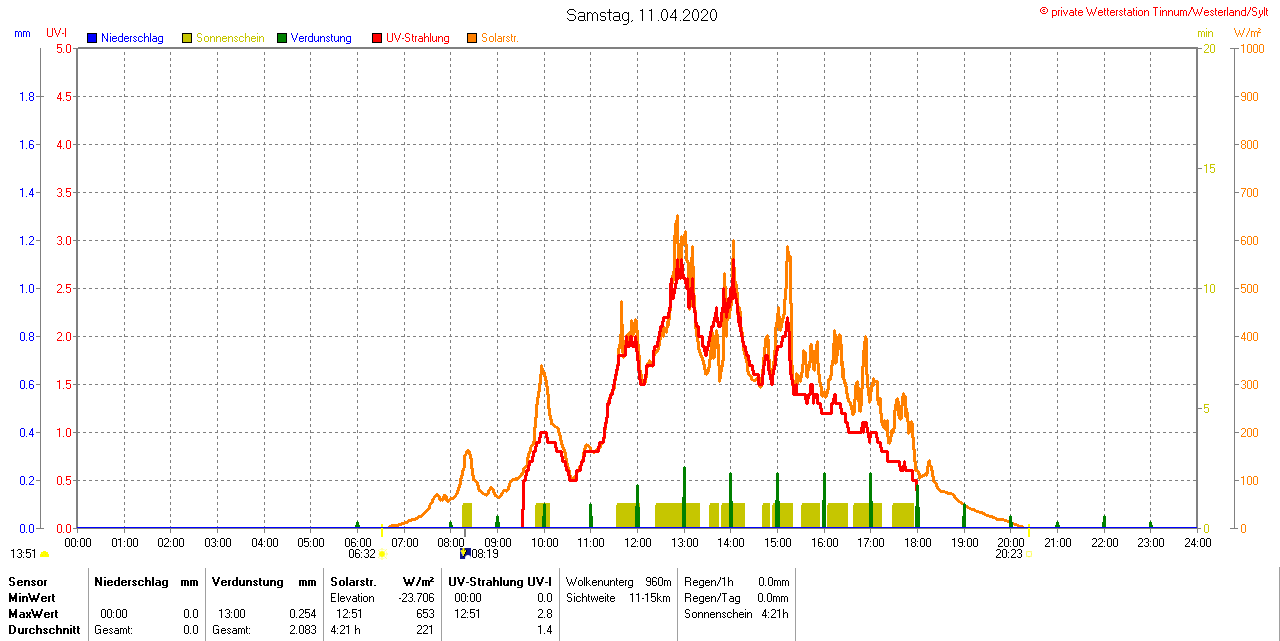
Task: Click the small moon icon beside 08:19
Action: pyautogui.click(x=464, y=553)
